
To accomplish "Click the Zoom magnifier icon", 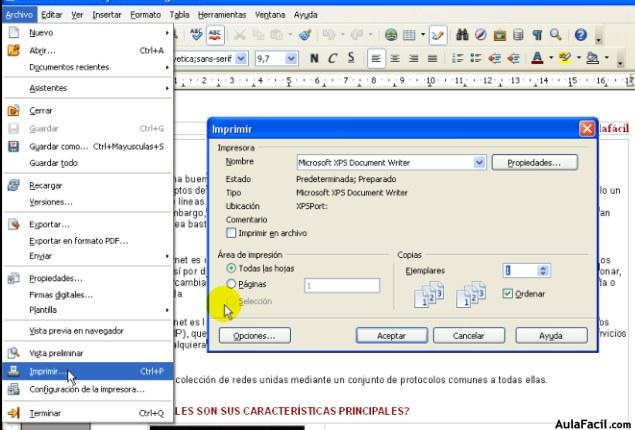I will (556, 35).
